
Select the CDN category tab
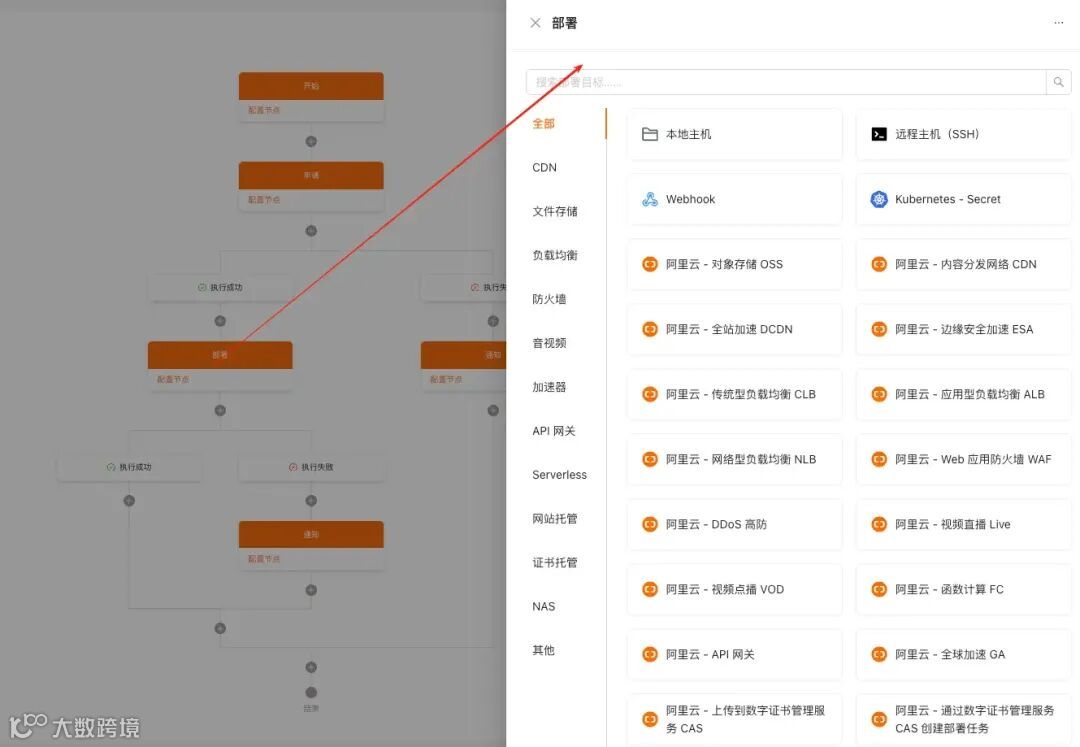544,167
